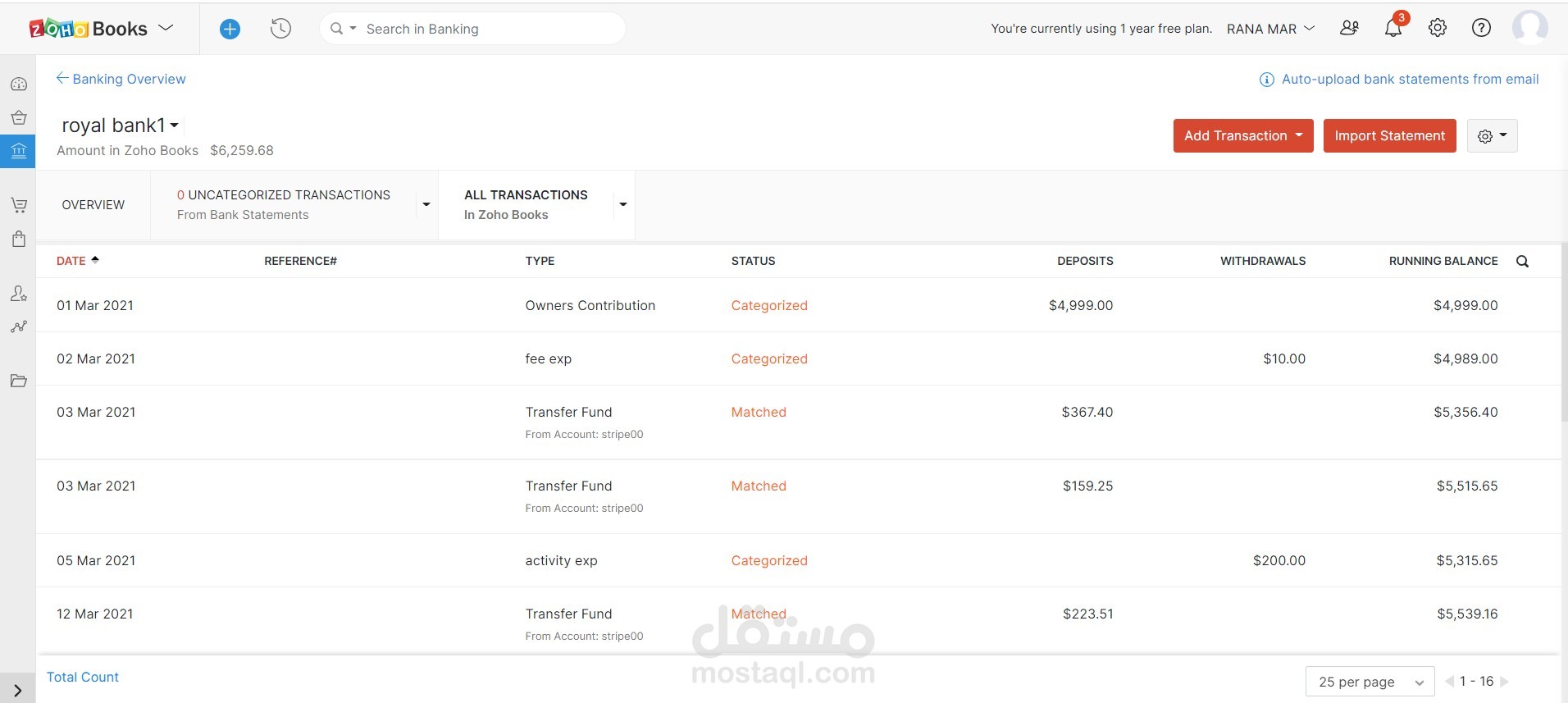Click running balance $5,315.65

click(1466, 560)
